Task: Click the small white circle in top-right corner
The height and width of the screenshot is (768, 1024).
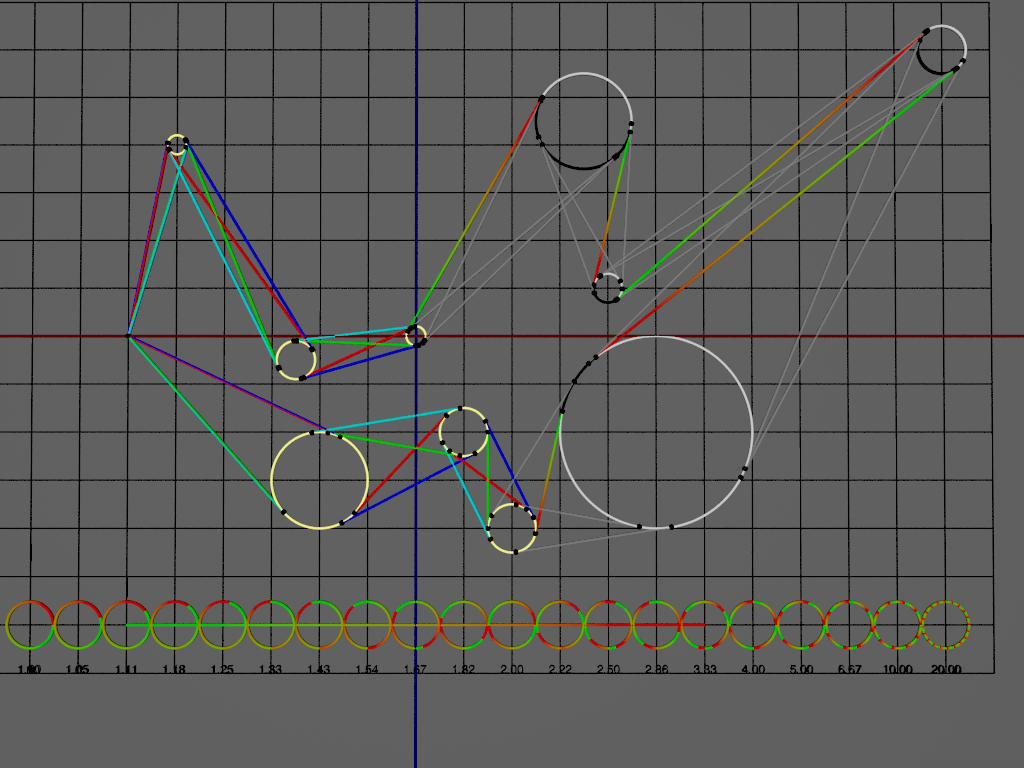Action: (x=941, y=50)
